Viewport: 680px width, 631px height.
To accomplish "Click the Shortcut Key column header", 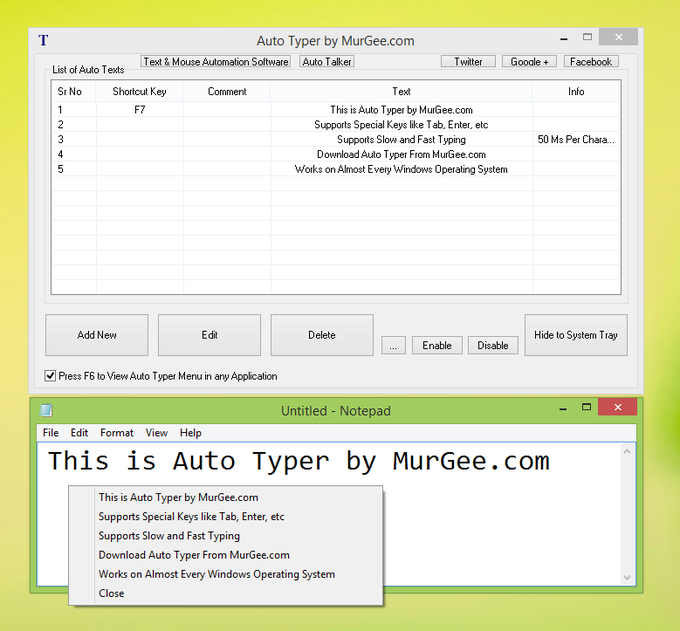I will tap(139, 91).
